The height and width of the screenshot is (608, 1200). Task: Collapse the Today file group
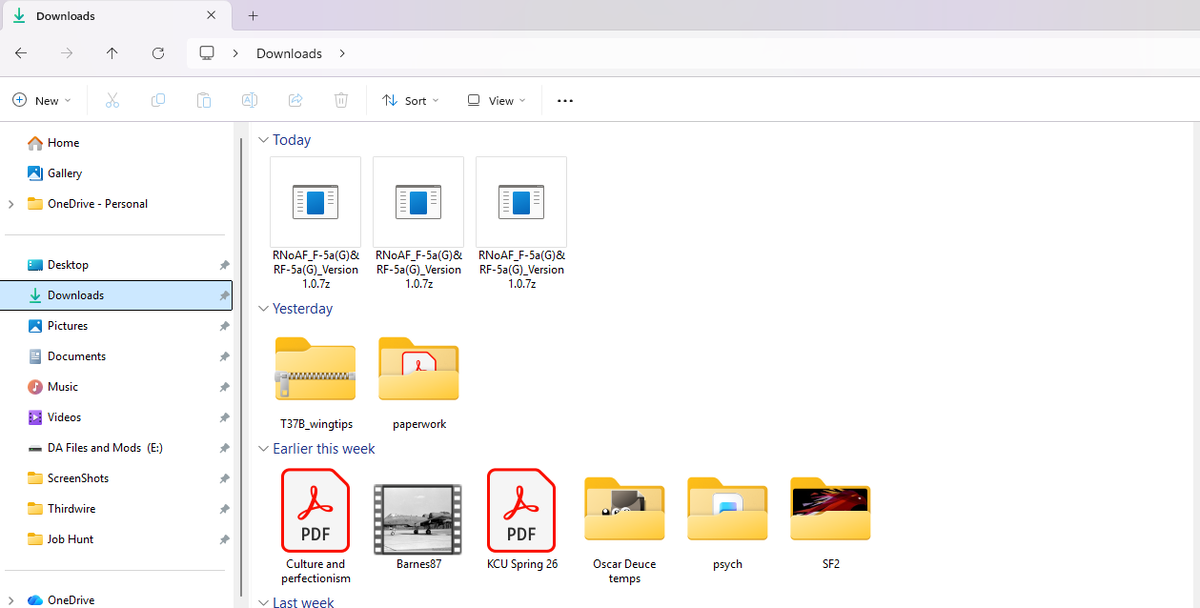coord(264,140)
